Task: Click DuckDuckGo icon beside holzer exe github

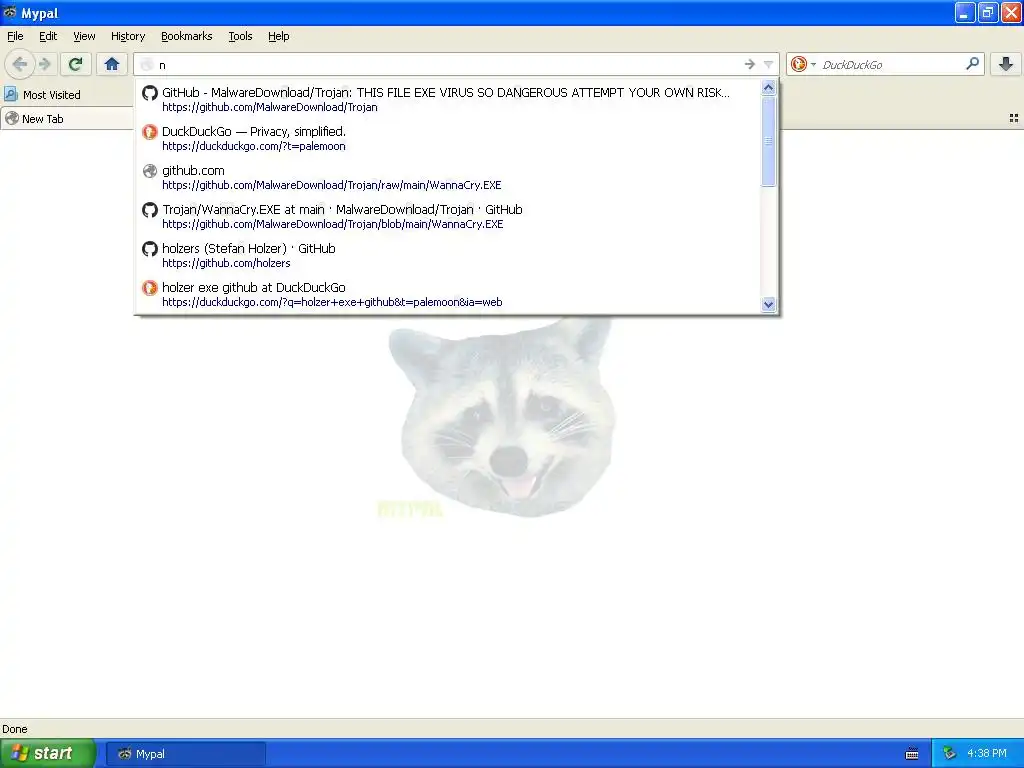Action: (x=150, y=288)
